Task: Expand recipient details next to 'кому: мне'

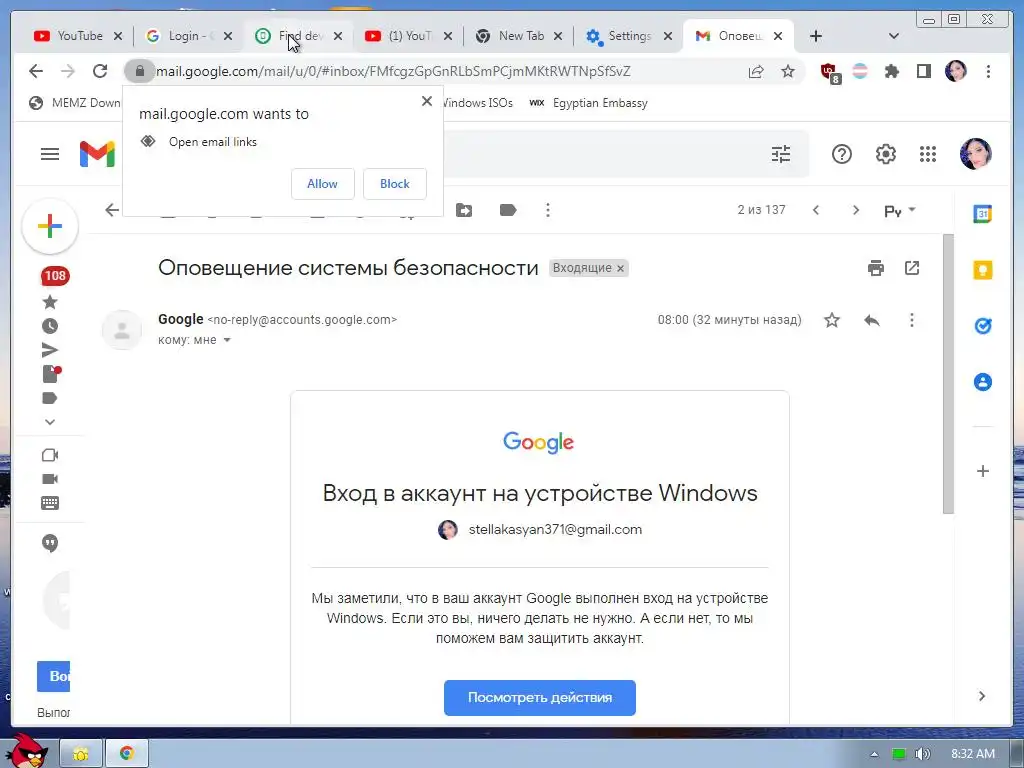Action: point(227,340)
